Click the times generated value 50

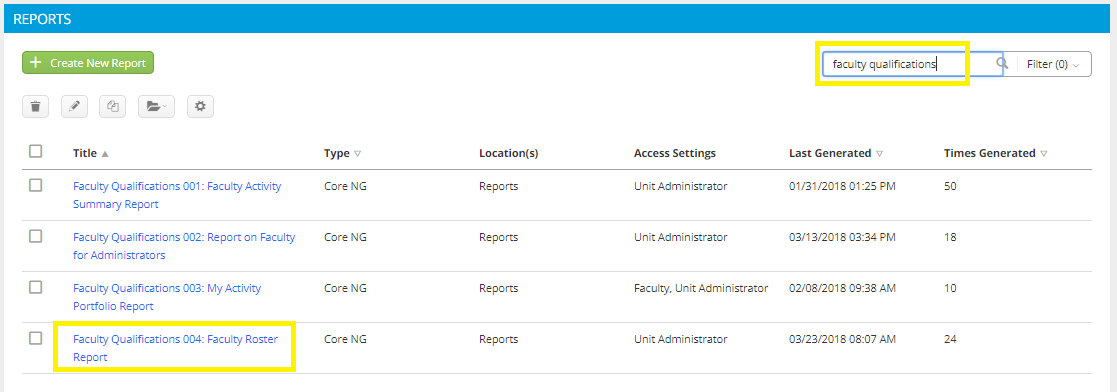click(x=950, y=186)
